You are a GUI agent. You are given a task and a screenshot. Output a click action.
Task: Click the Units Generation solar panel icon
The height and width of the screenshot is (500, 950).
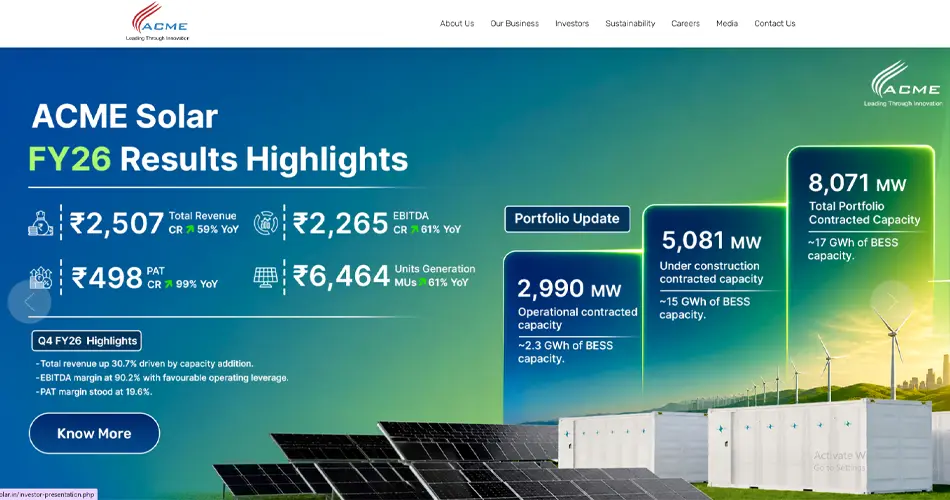point(266,278)
